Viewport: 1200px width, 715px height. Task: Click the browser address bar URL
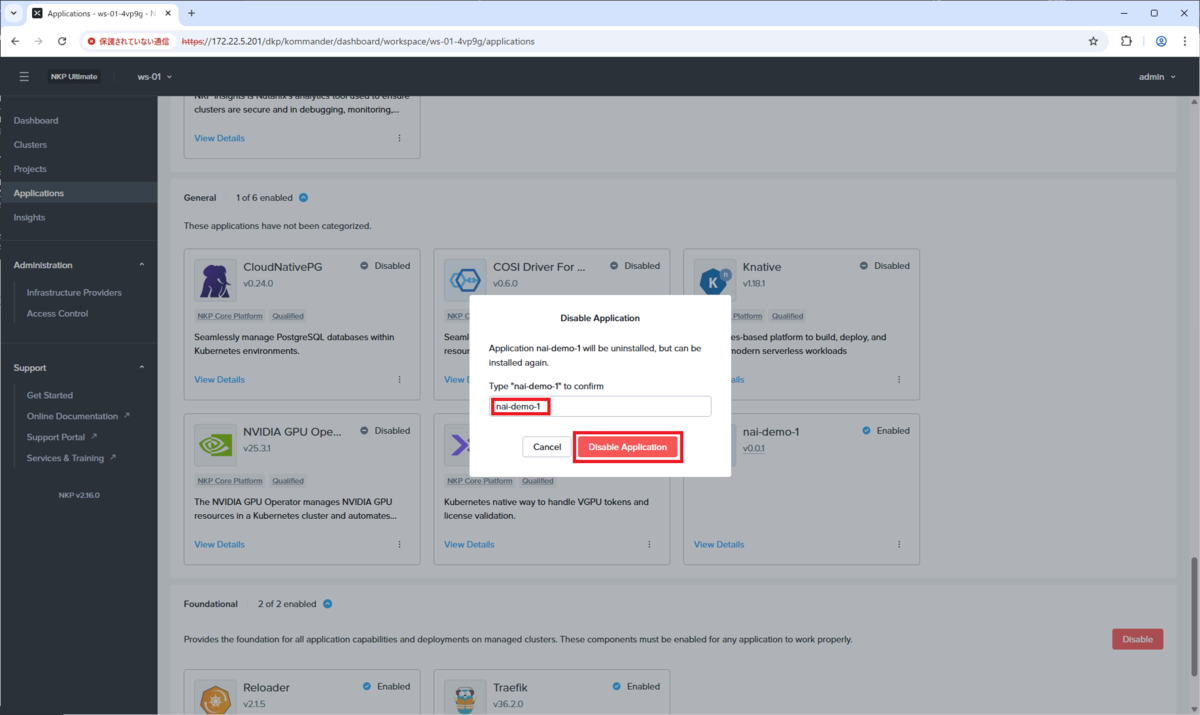[358, 41]
